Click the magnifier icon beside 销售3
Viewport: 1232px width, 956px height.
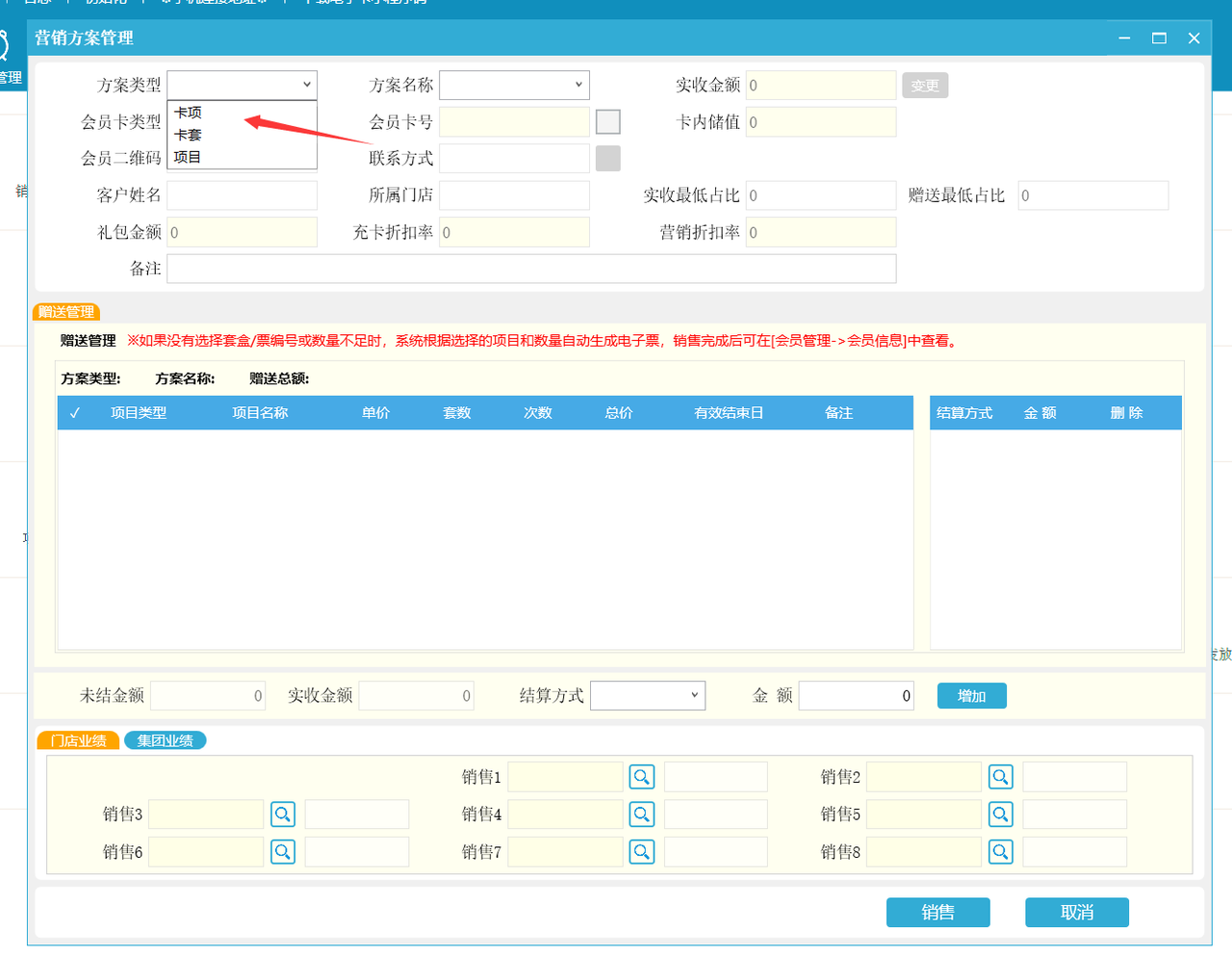pos(283,814)
